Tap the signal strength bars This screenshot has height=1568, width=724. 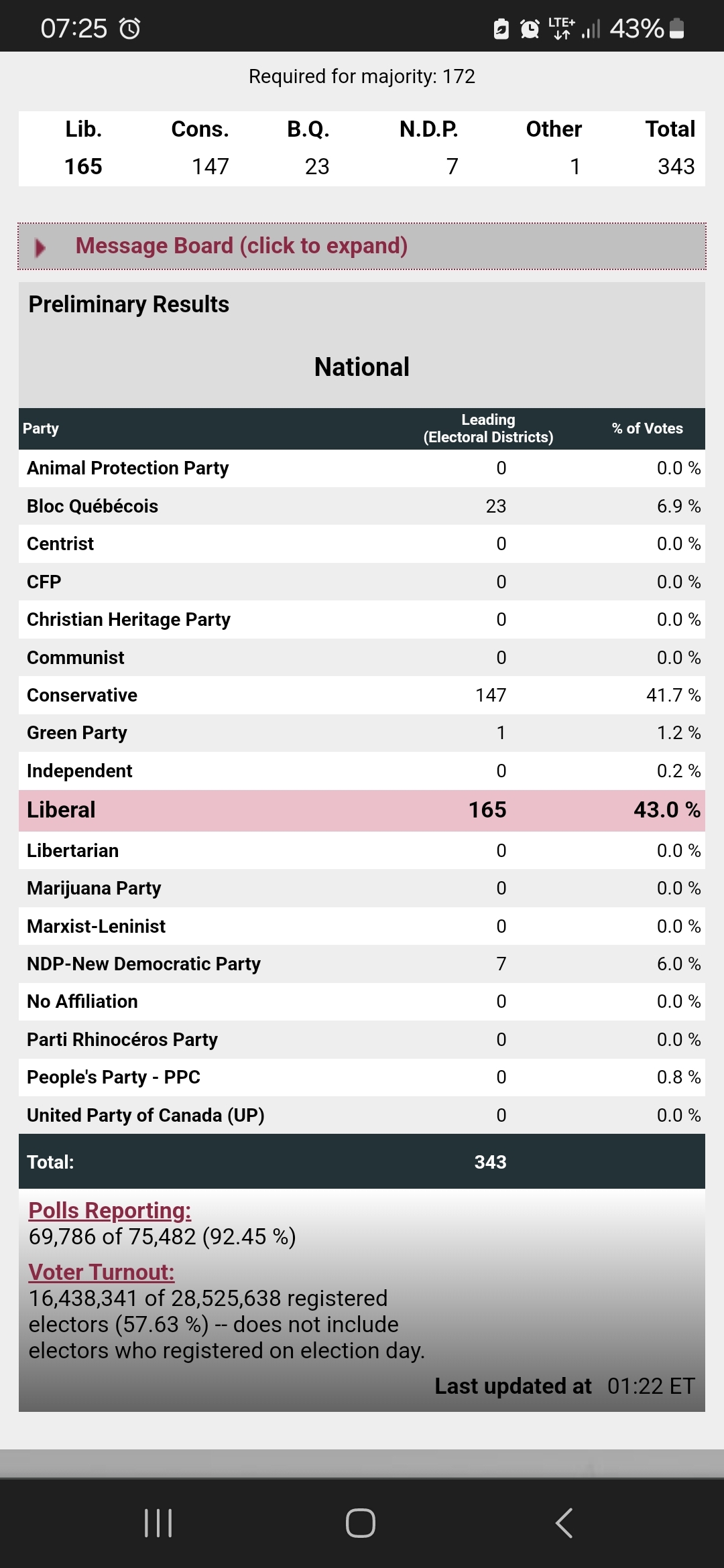click(x=590, y=29)
